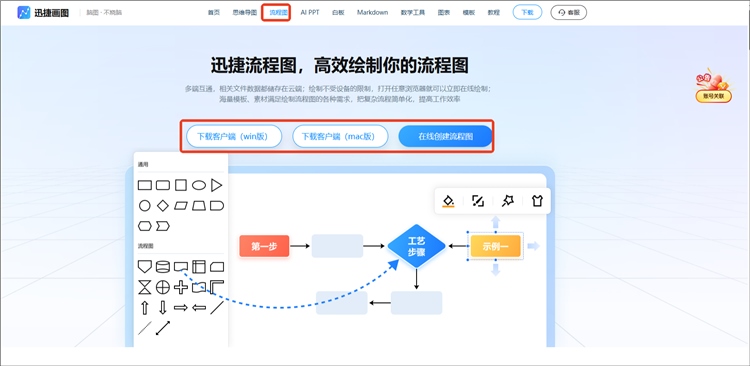Contact support via 客服 button
The height and width of the screenshot is (366, 750).
point(569,12)
